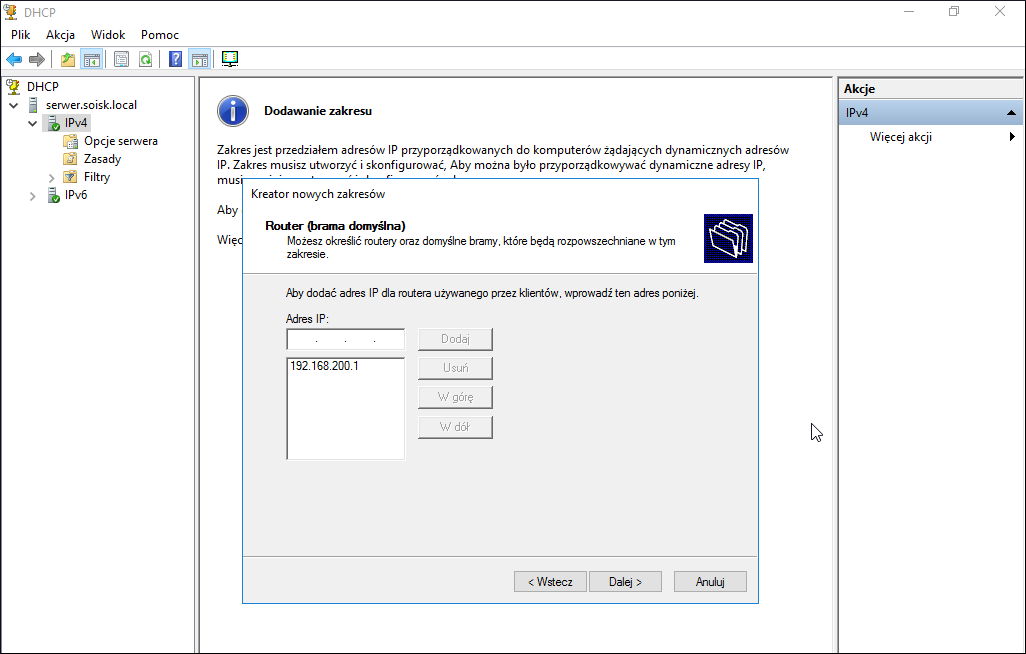
Task: Select the serwer.soisk.local tree label
Action: pyautogui.click(x=92, y=105)
